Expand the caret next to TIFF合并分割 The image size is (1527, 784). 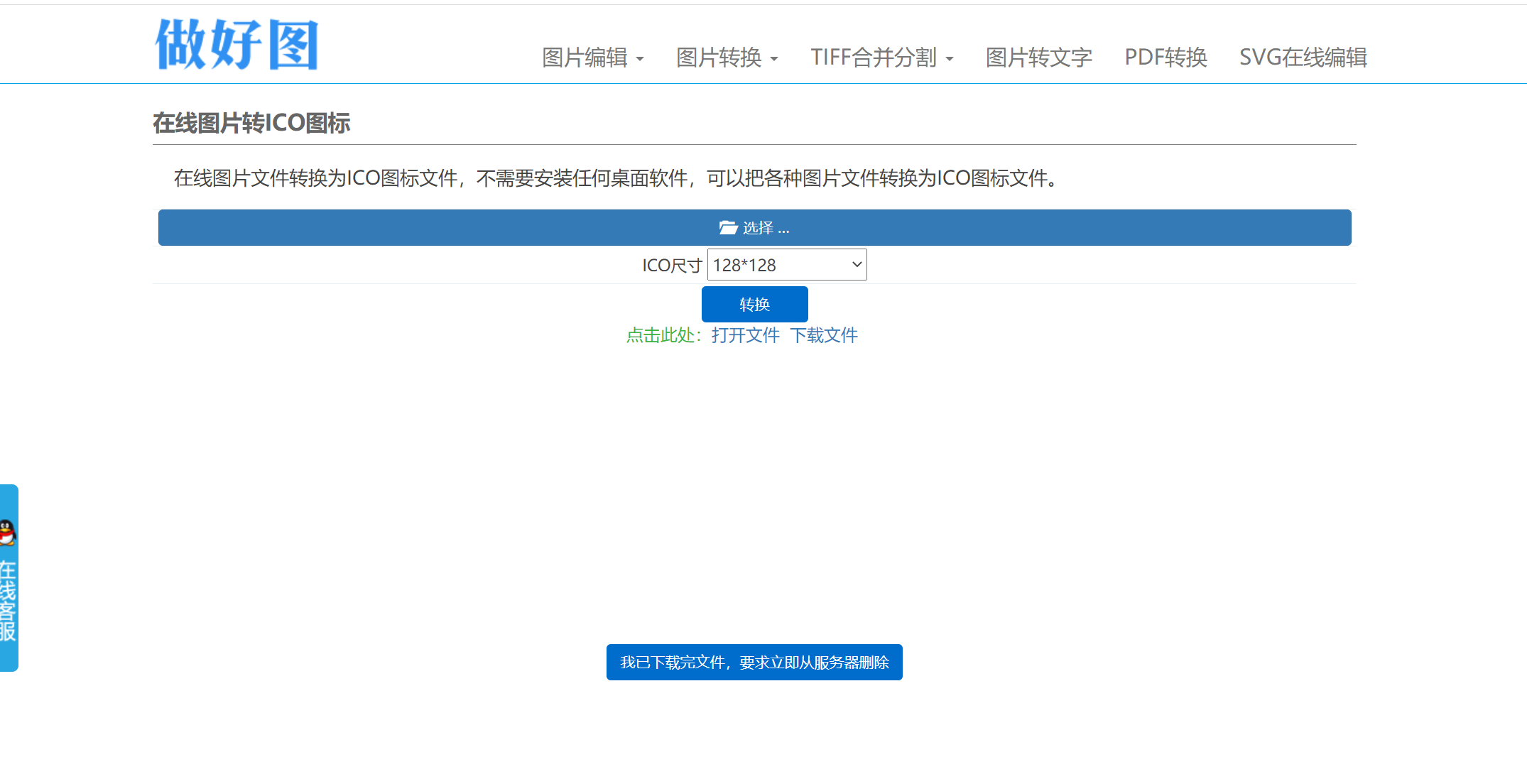950,59
